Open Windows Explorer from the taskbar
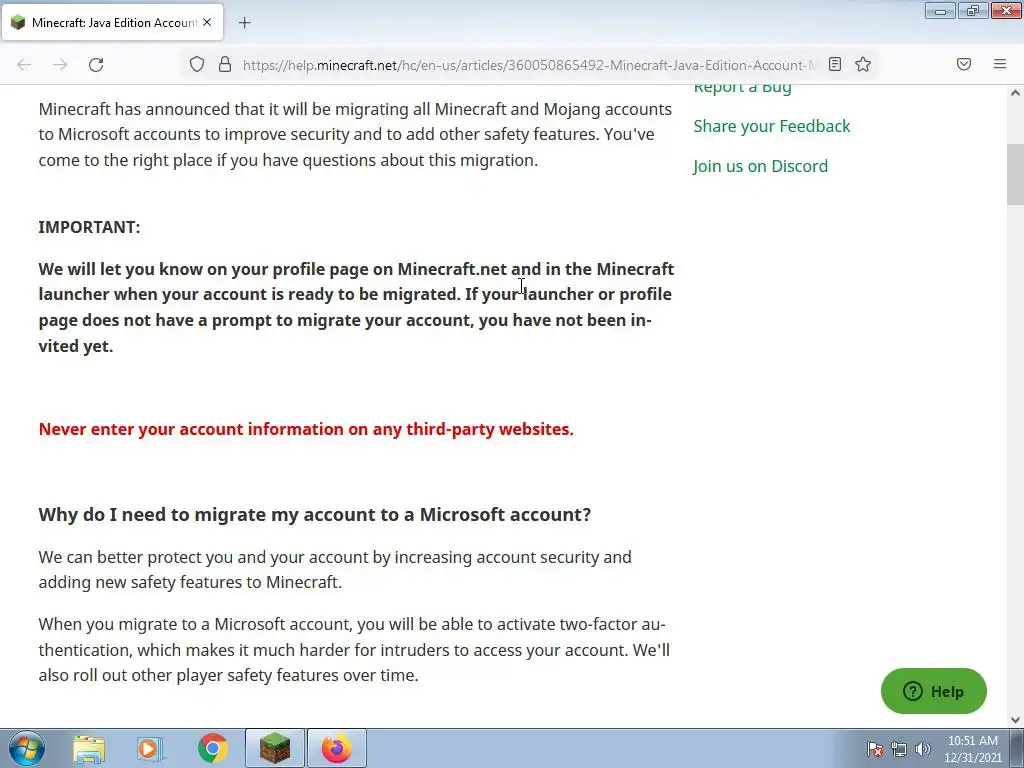The image size is (1024, 768). [x=89, y=748]
